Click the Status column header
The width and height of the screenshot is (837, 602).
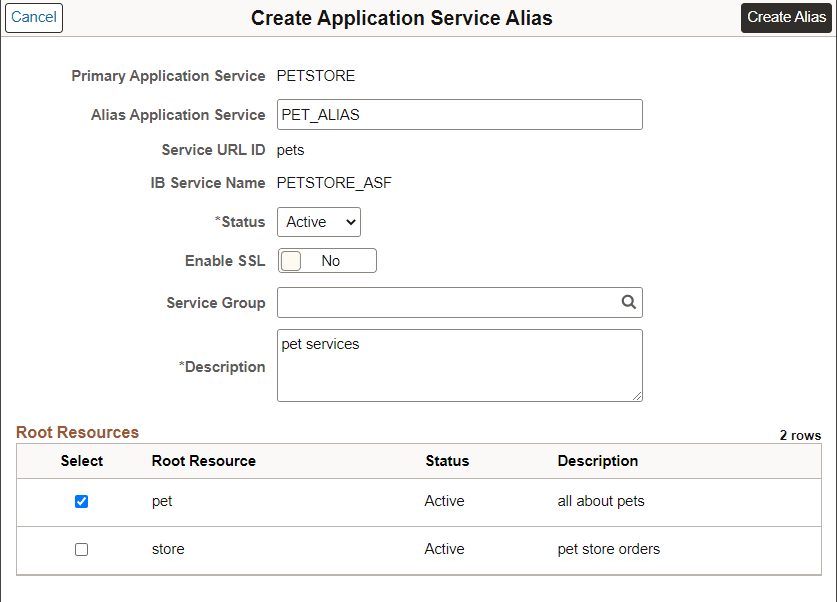tap(446, 461)
